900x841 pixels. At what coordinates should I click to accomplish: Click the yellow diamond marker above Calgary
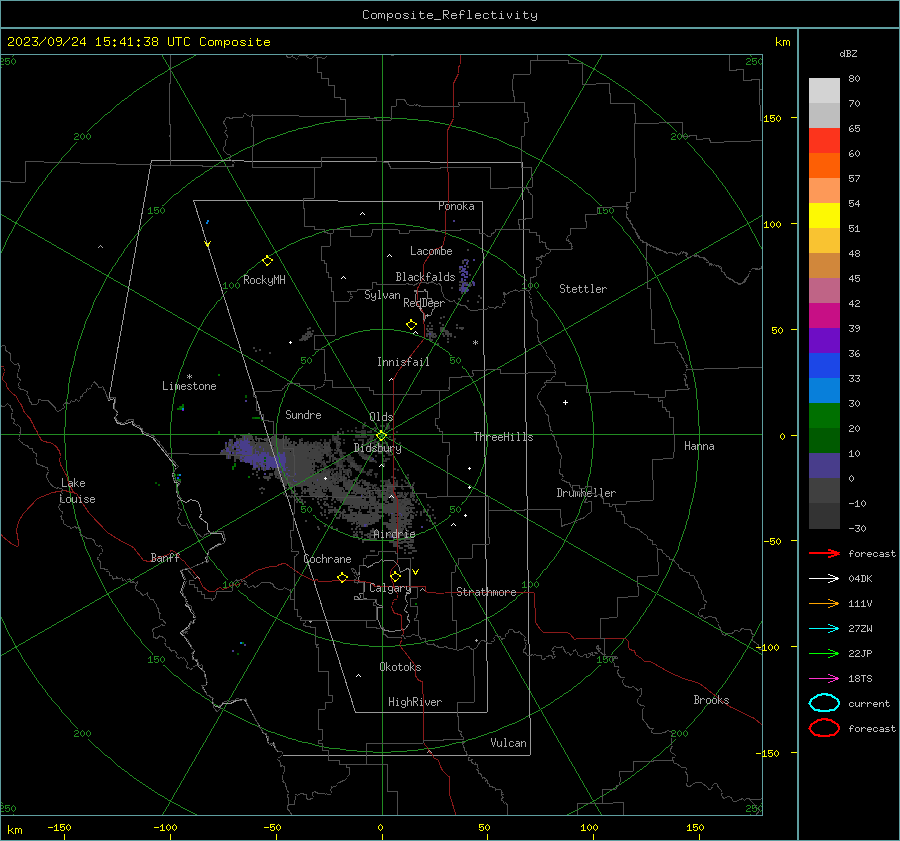point(395,576)
